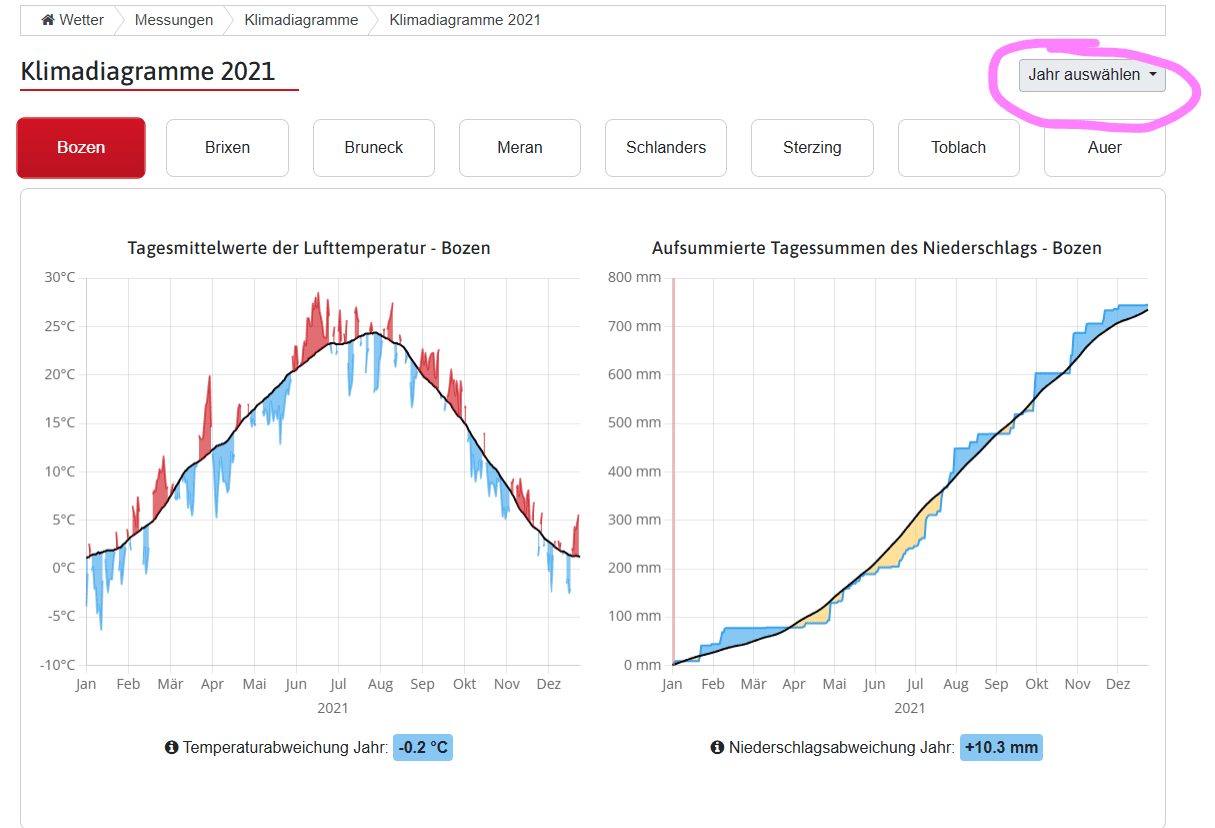Click the info icon beside Temperaturabweichung Jahr
Screen dimensions: 1215x828
click(x=171, y=747)
